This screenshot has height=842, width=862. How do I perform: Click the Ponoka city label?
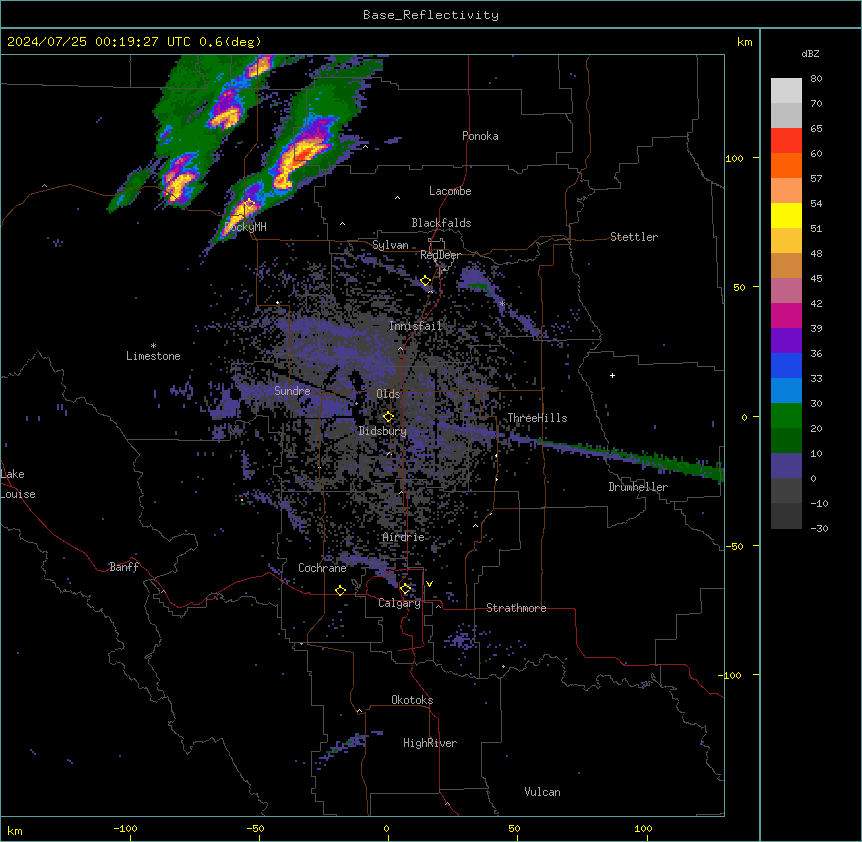click(x=480, y=136)
